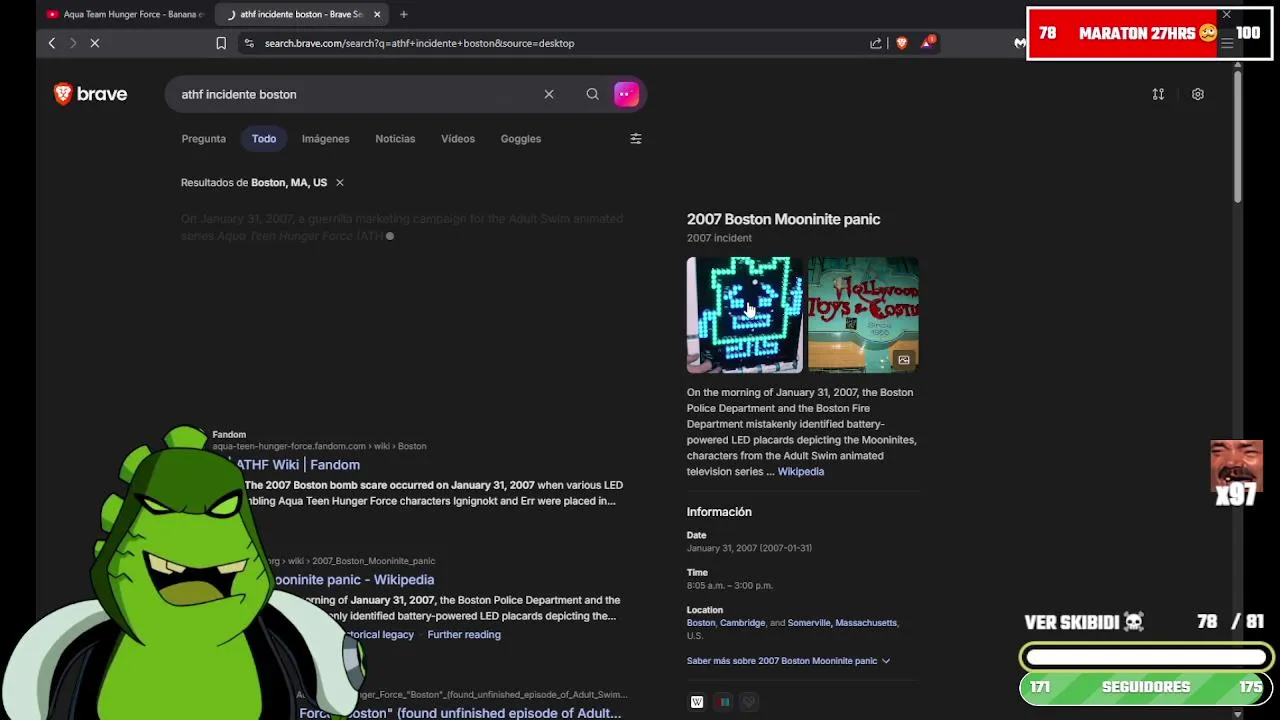This screenshot has height=720, width=1280.
Task: Open the Wikipedia link in the infobox description
Action: [x=801, y=472]
